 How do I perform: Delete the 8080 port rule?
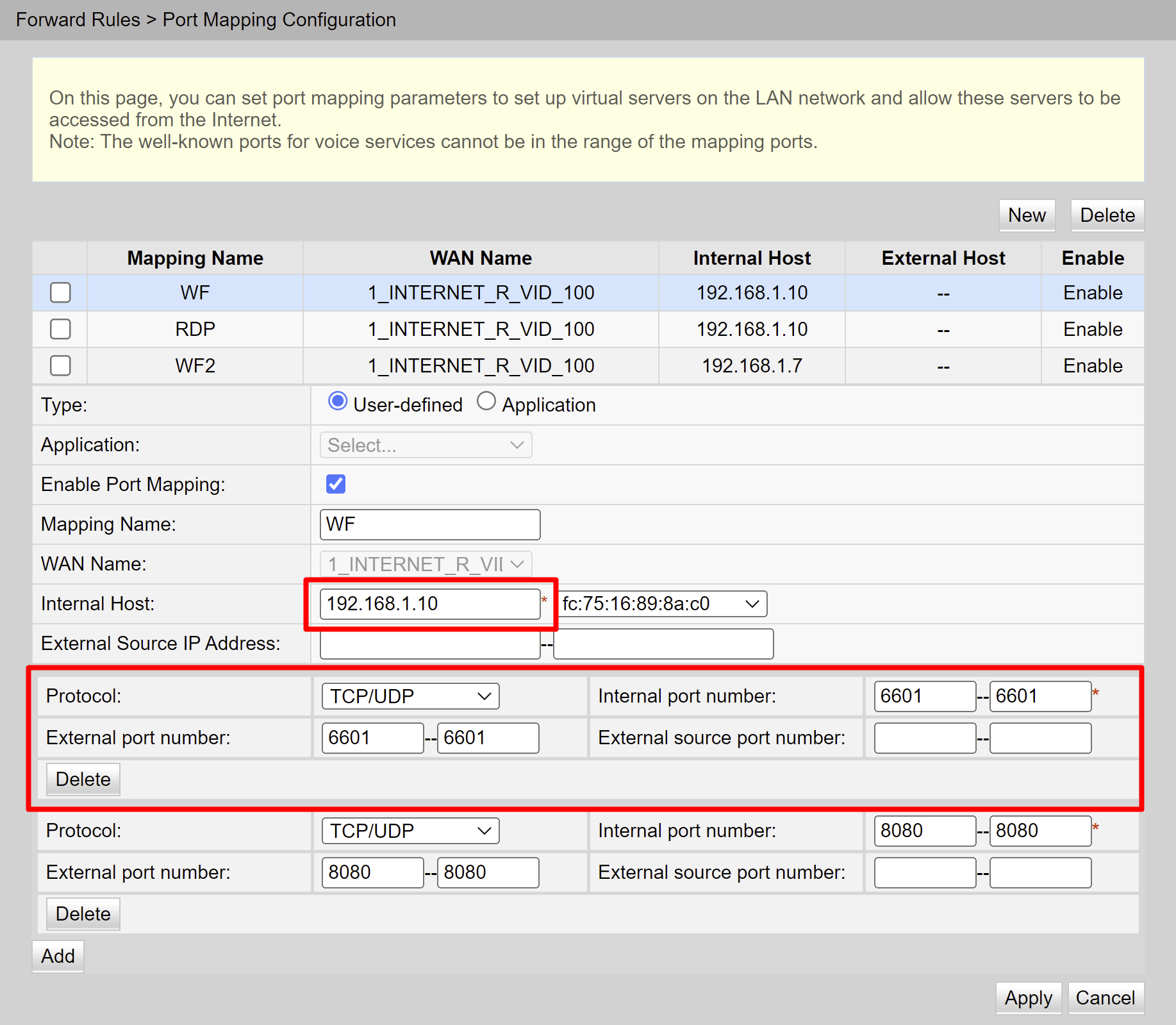click(x=83, y=914)
